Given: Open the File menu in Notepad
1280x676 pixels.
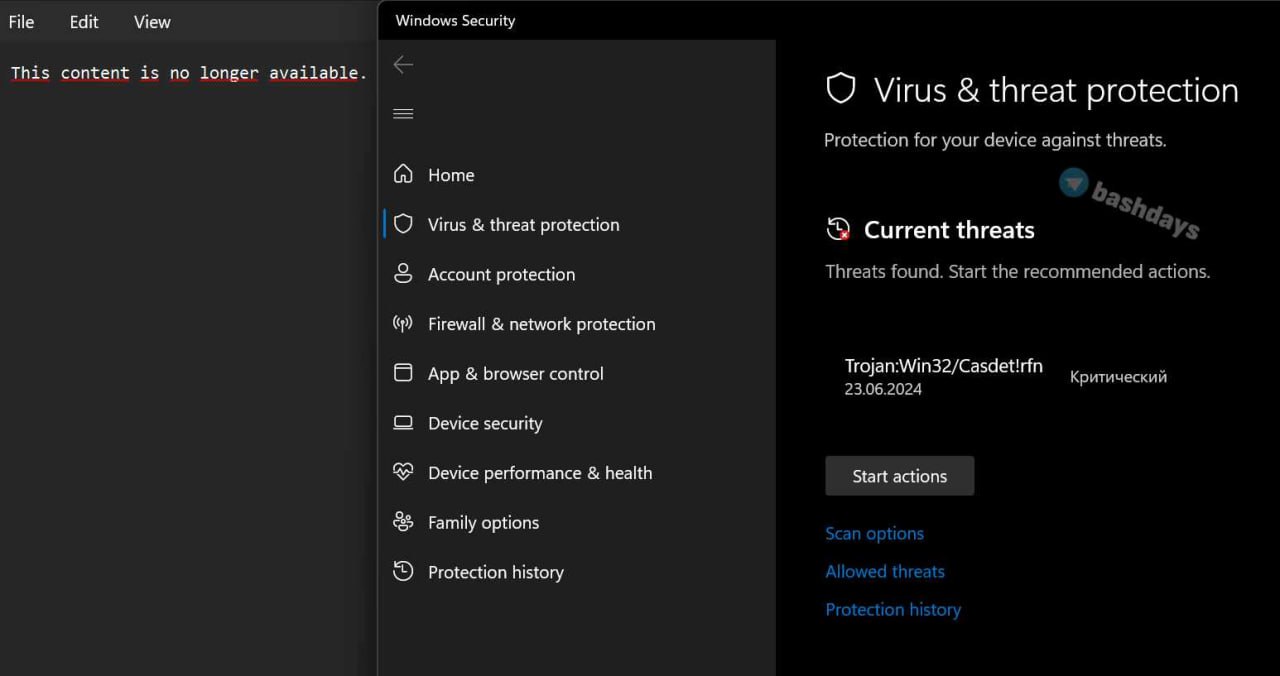Looking at the screenshot, I should click(x=21, y=22).
